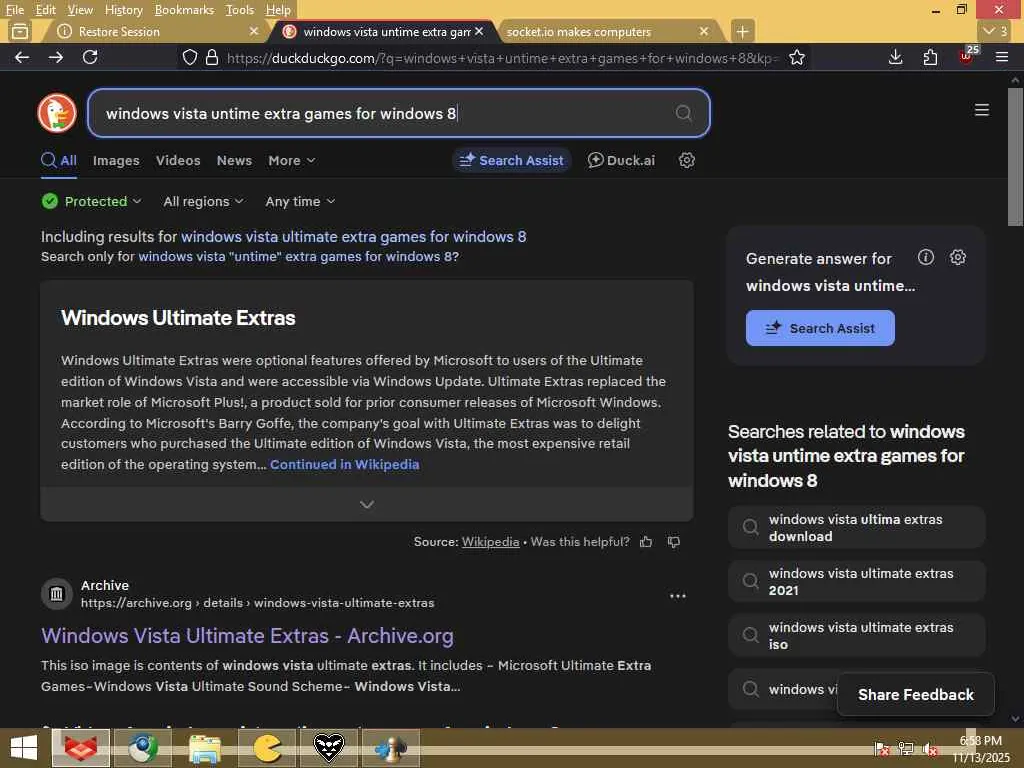Select the Images search tab
Image resolution: width=1024 pixels, height=768 pixels.
point(116,160)
